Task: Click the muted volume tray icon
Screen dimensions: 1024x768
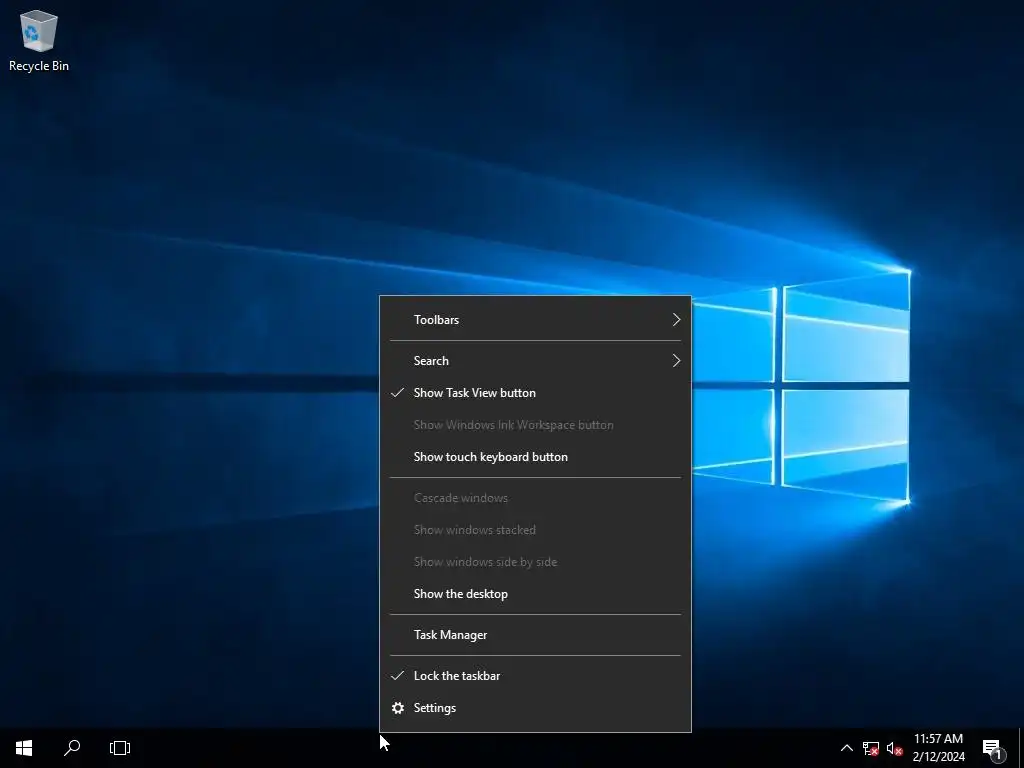Action: 894,748
